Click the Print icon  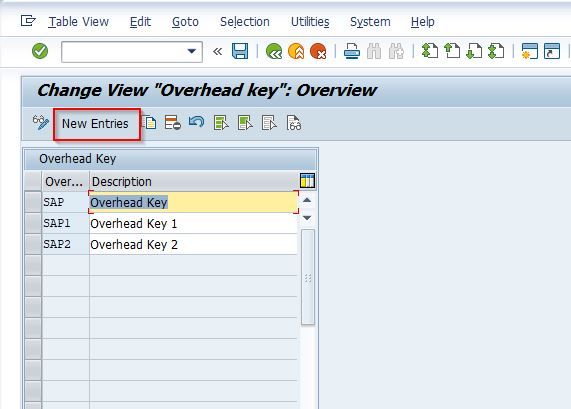(x=352, y=51)
